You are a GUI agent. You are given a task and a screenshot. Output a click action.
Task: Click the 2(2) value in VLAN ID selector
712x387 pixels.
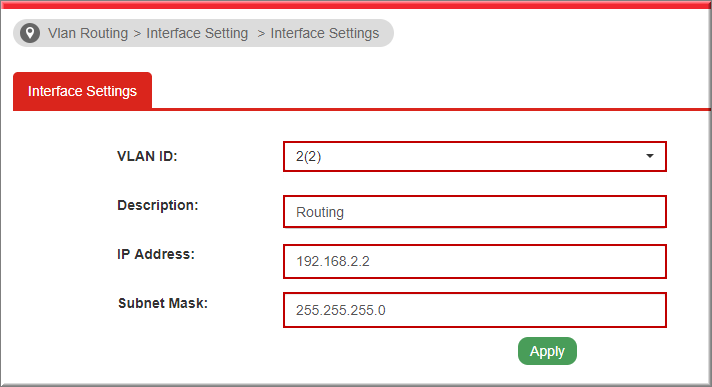[308, 157]
